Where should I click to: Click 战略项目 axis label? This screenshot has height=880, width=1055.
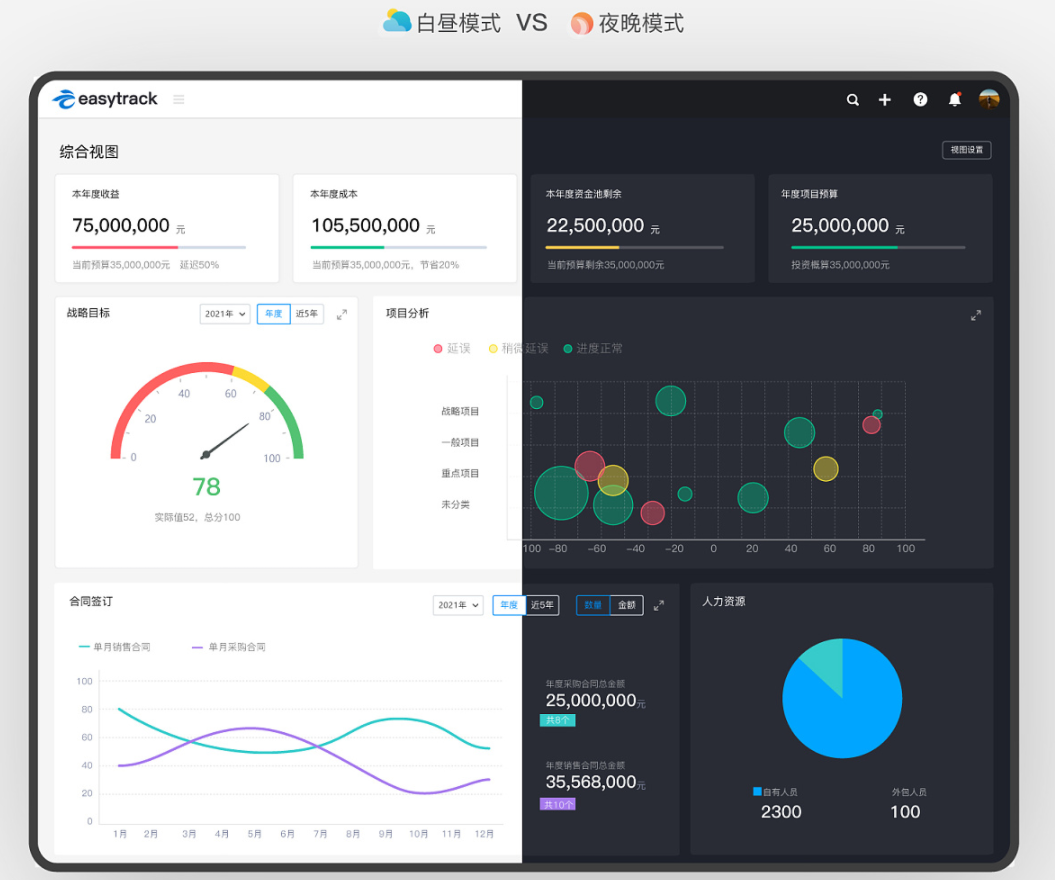[x=460, y=411]
